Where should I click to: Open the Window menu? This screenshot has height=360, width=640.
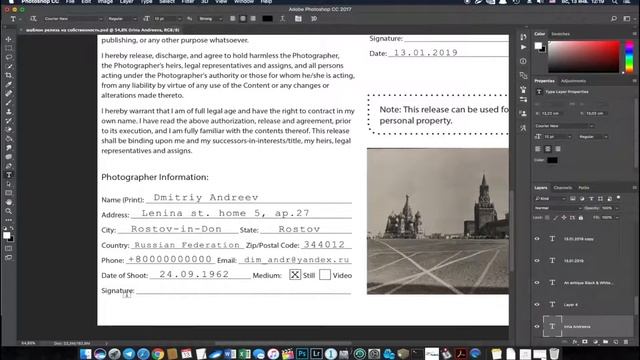coord(244,2)
